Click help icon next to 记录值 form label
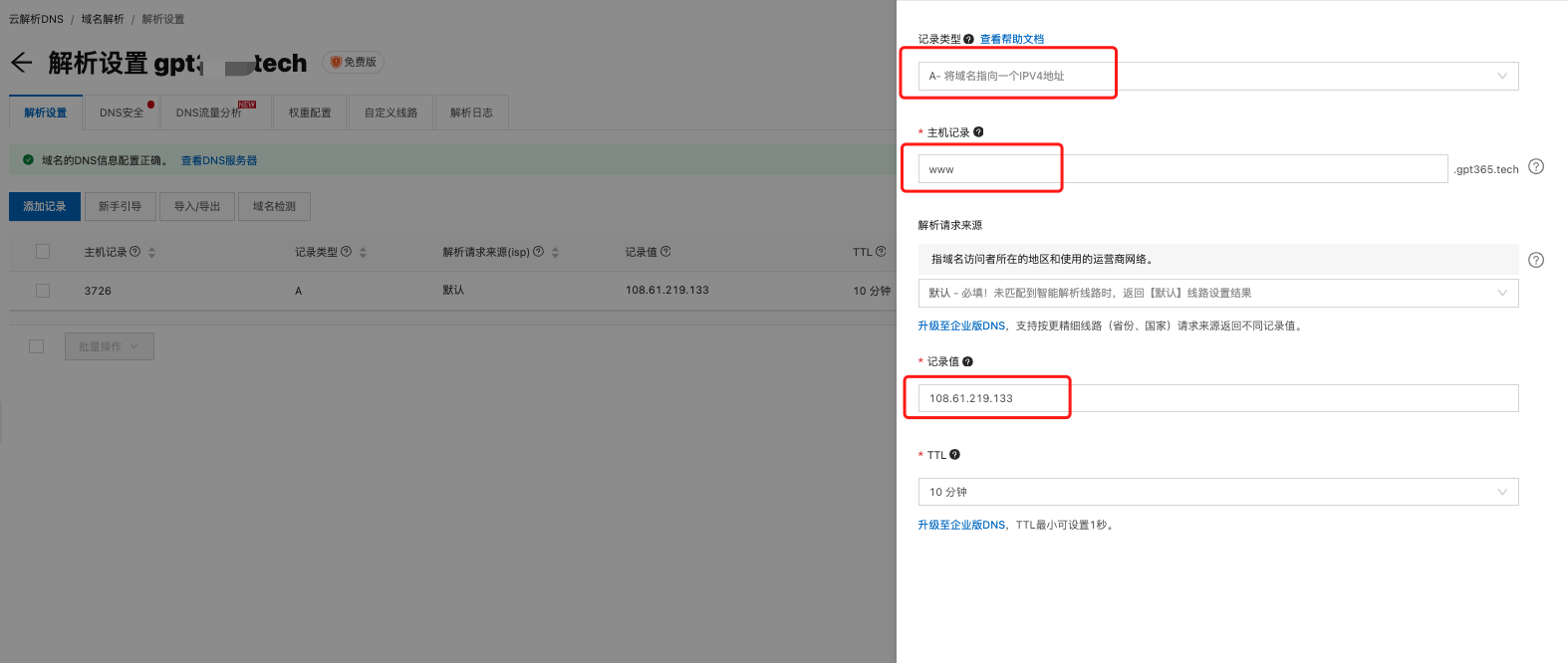Viewport: 1568px width, 663px height. click(x=967, y=361)
